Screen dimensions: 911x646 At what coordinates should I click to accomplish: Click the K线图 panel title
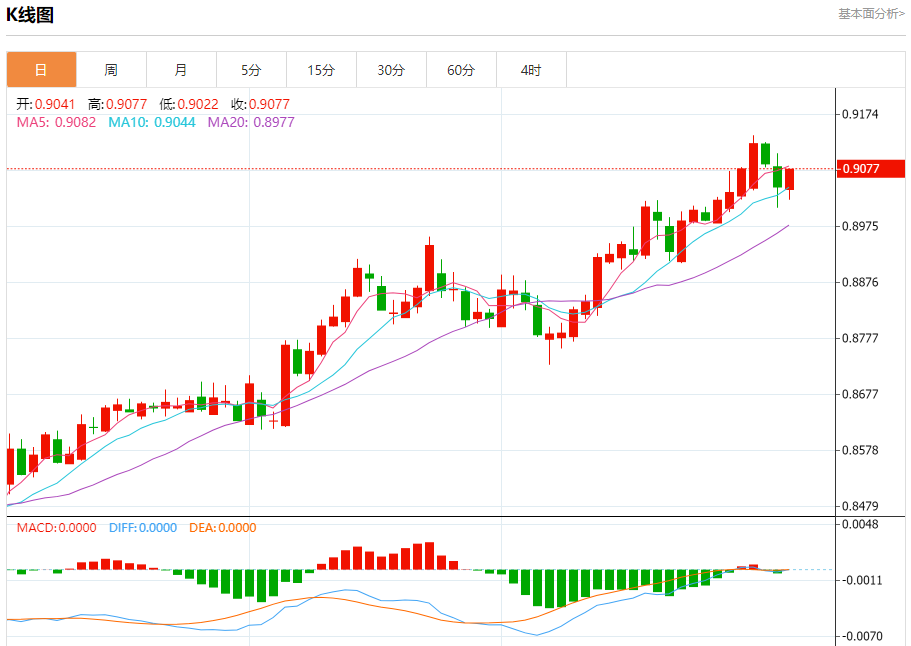point(31,15)
